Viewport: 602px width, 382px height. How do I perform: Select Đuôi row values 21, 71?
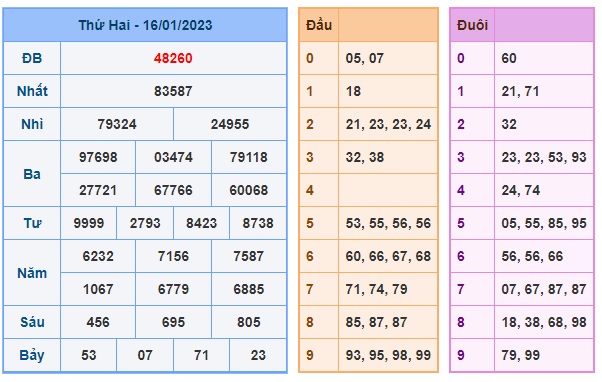pos(520,91)
